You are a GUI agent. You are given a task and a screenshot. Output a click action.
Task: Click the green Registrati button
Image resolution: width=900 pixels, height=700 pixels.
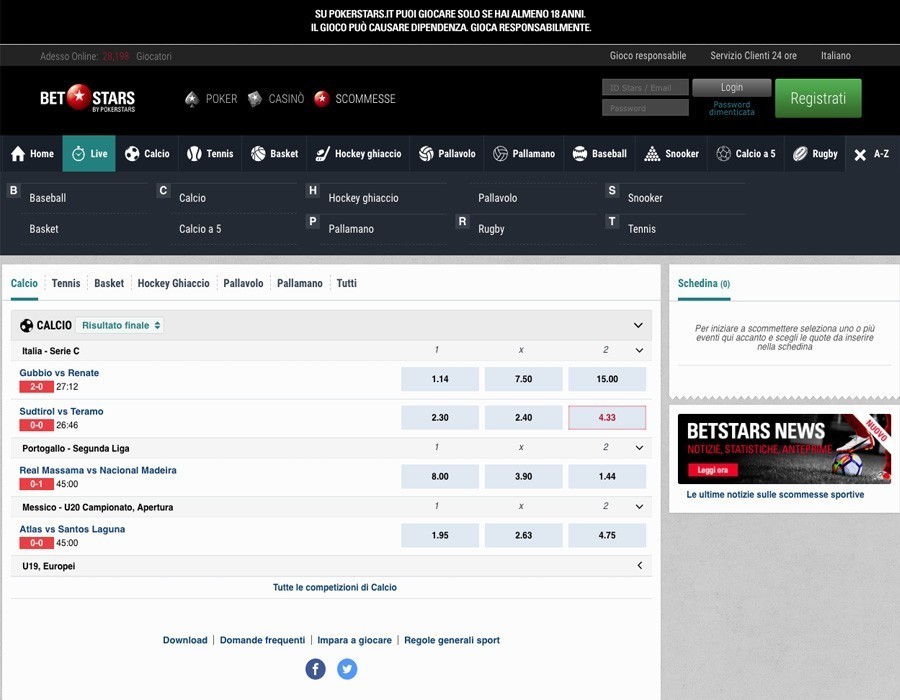[818, 98]
